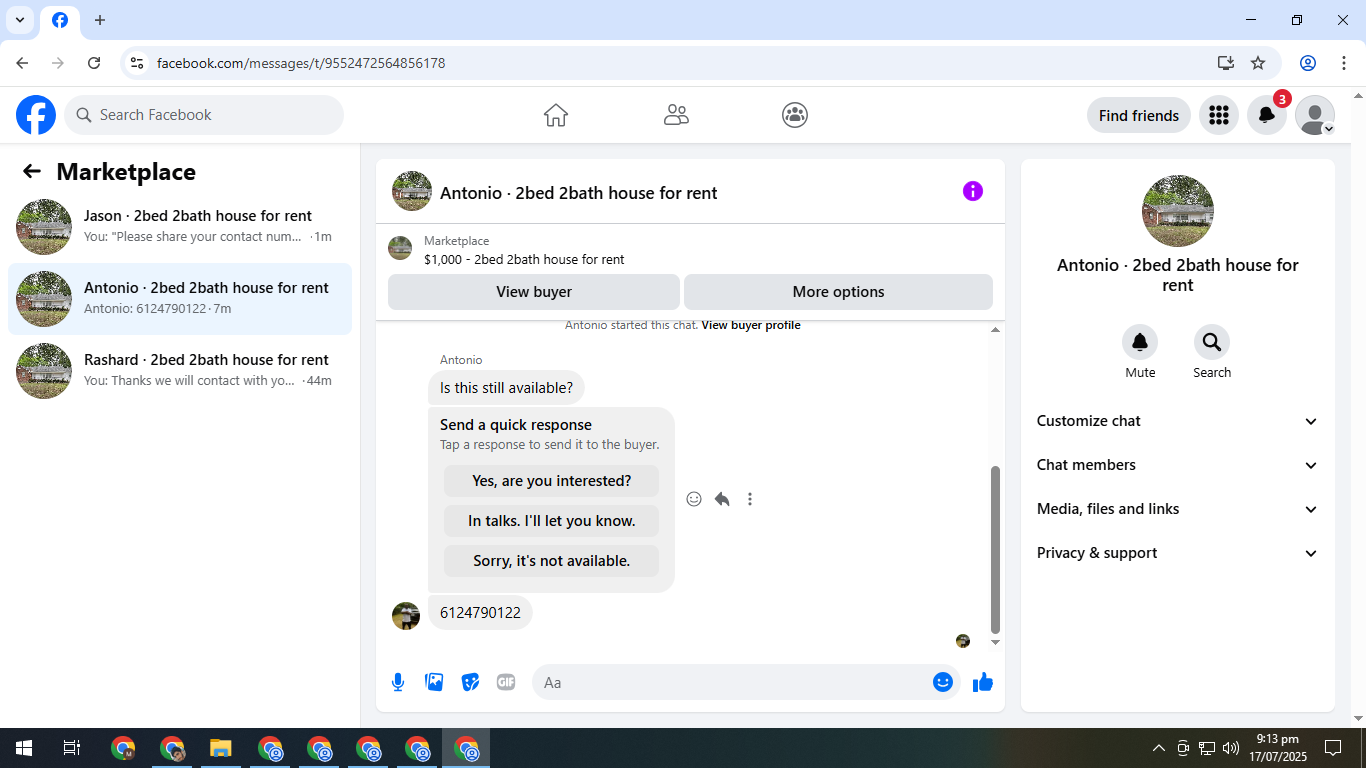1366x768 pixels.
Task: Click the chat conversation scrollbar thumb
Action: pyautogui.click(x=995, y=549)
